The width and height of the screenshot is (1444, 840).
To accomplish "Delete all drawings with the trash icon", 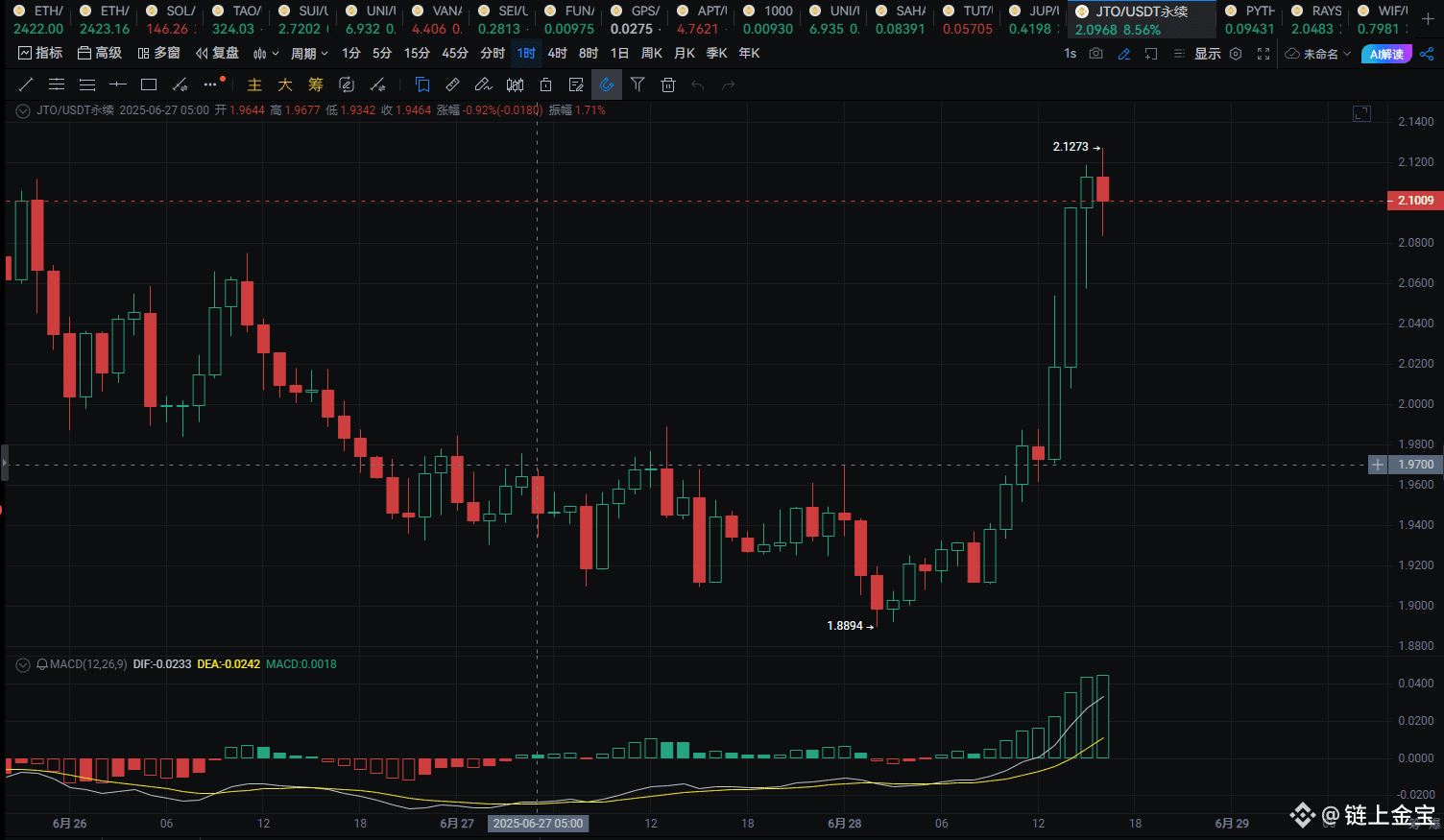I will click(668, 84).
